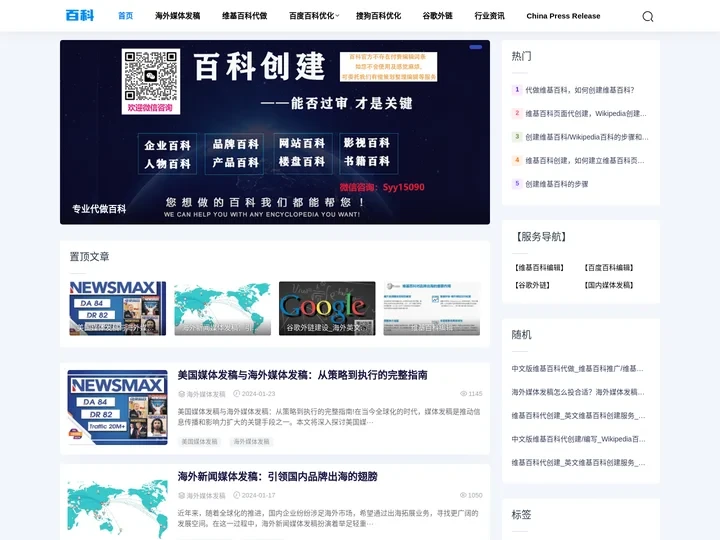The width and height of the screenshot is (720, 540).
Task: Click the 美国媒体发稿 tag
Action: tap(199, 441)
